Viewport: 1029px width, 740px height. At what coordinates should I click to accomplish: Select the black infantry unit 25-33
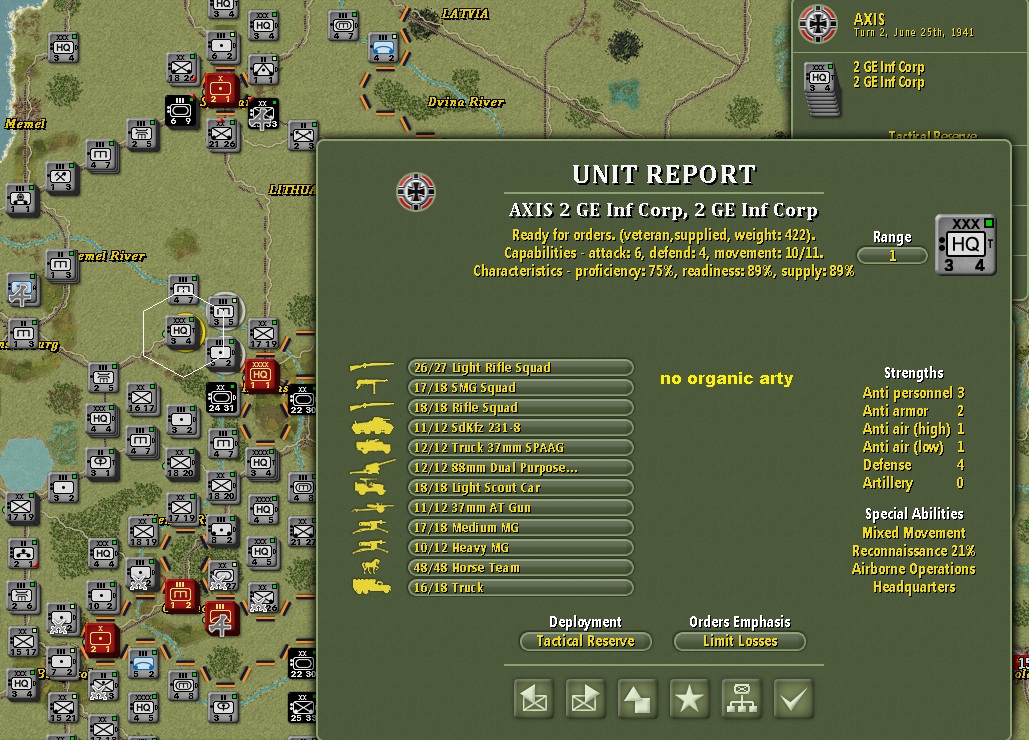coord(303,708)
